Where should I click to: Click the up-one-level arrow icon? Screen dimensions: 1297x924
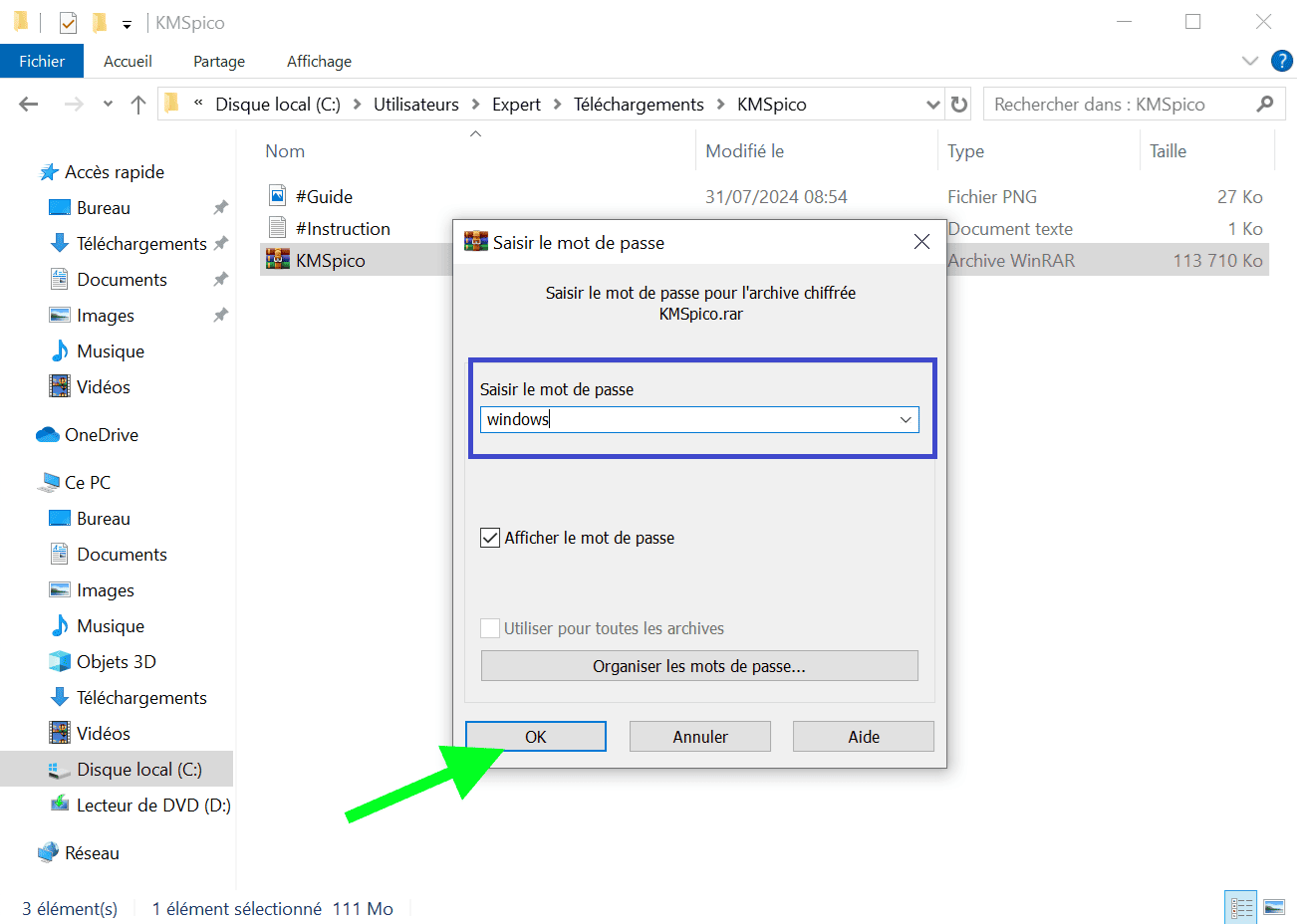click(x=138, y=105)
